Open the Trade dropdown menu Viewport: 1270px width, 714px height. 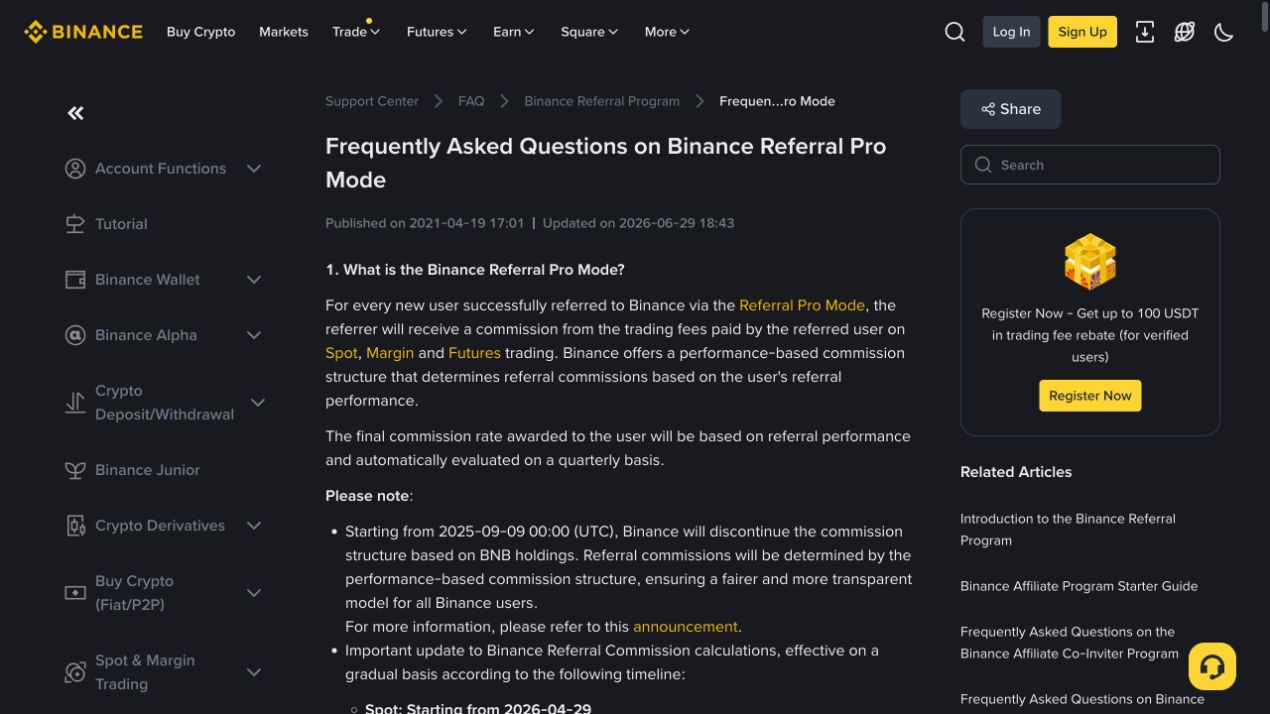tap(356, 32)
